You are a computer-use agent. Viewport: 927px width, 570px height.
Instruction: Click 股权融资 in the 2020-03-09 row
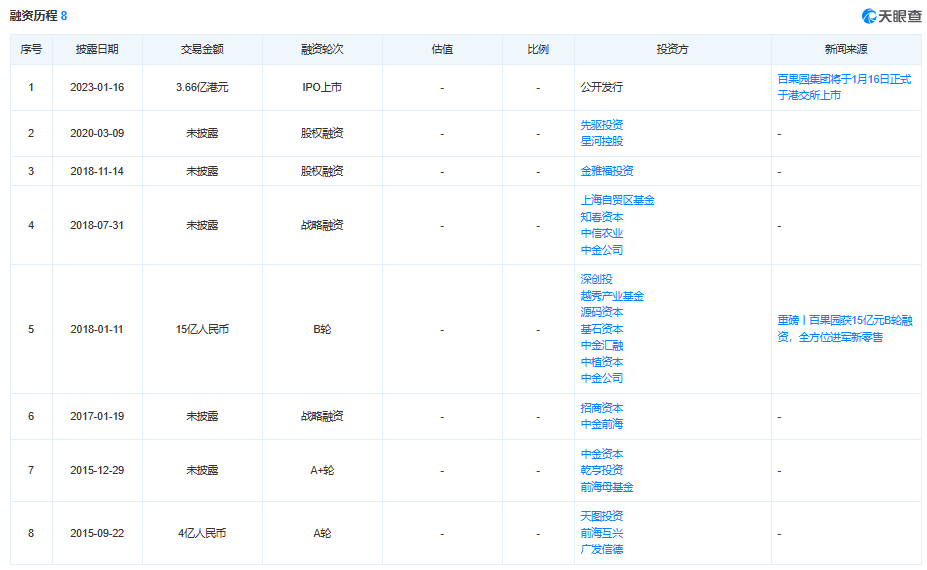[322, 133]
